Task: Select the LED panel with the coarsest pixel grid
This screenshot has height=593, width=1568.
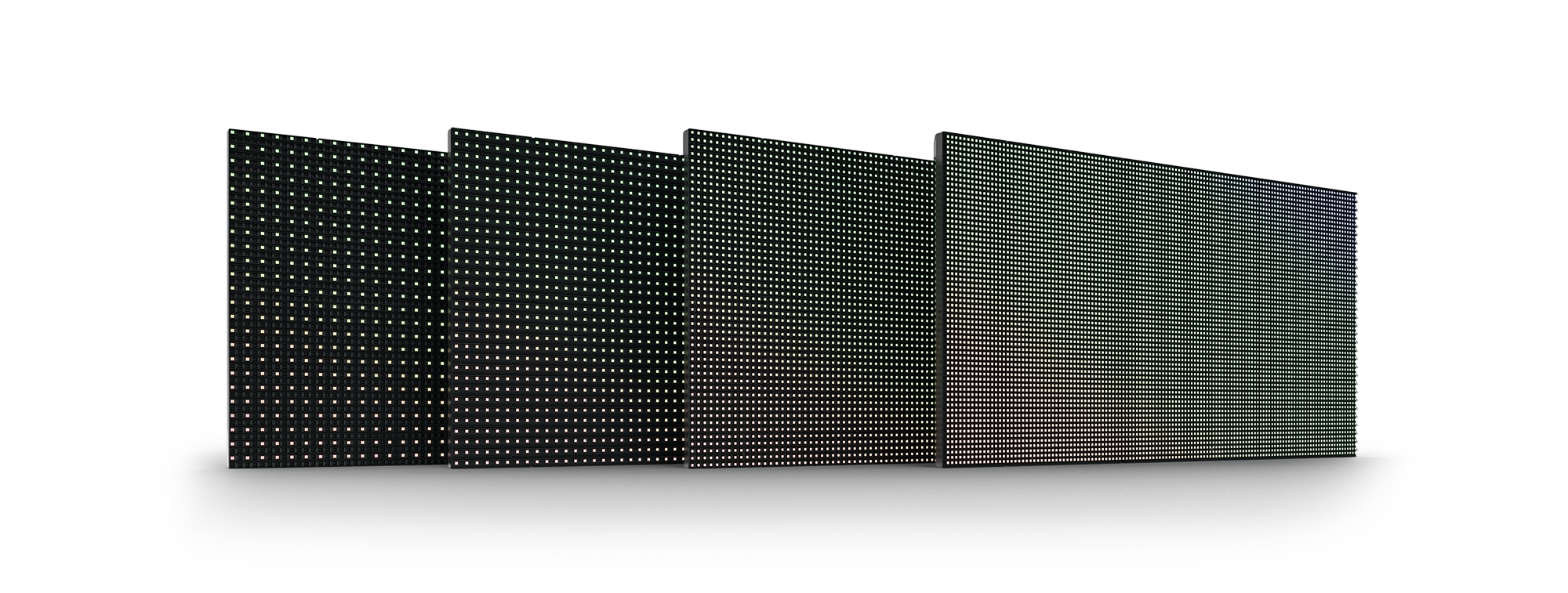Action: [337, 297]
